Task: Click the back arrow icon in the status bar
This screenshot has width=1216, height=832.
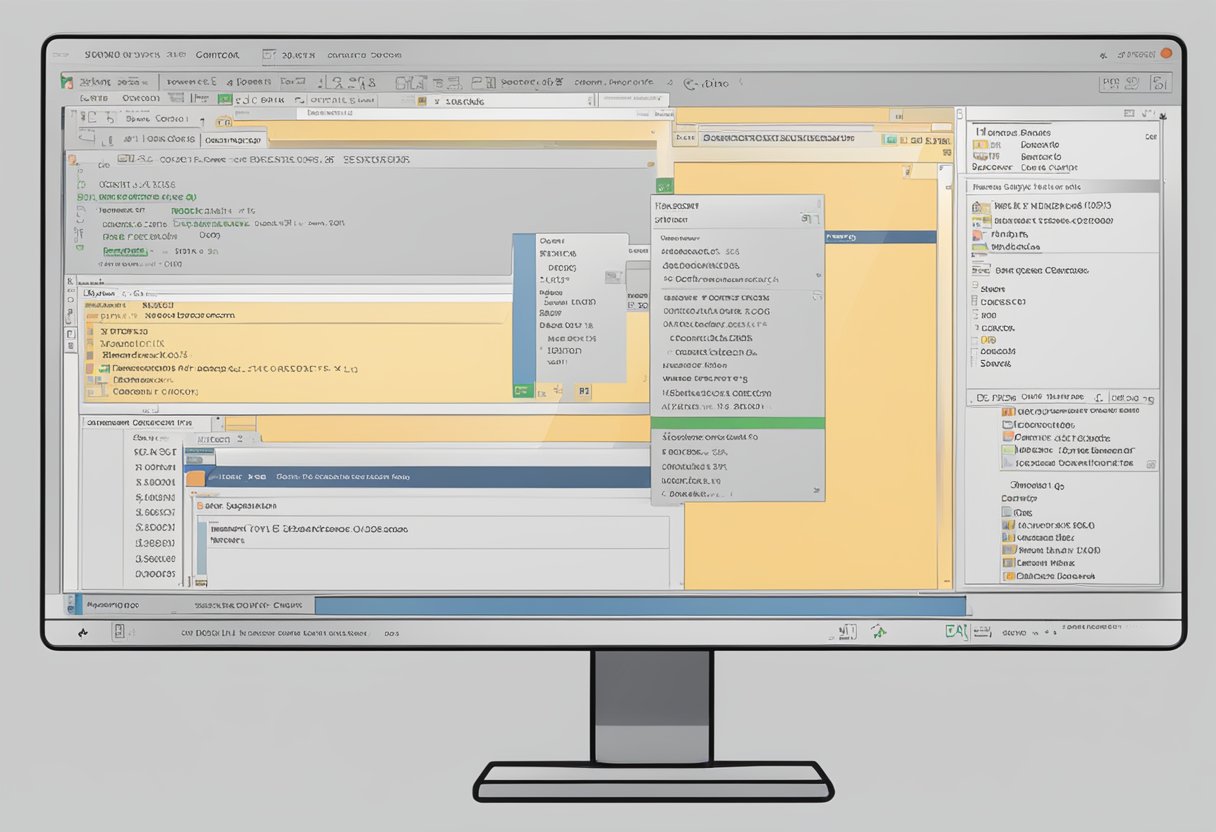Action: pos(83,632)
